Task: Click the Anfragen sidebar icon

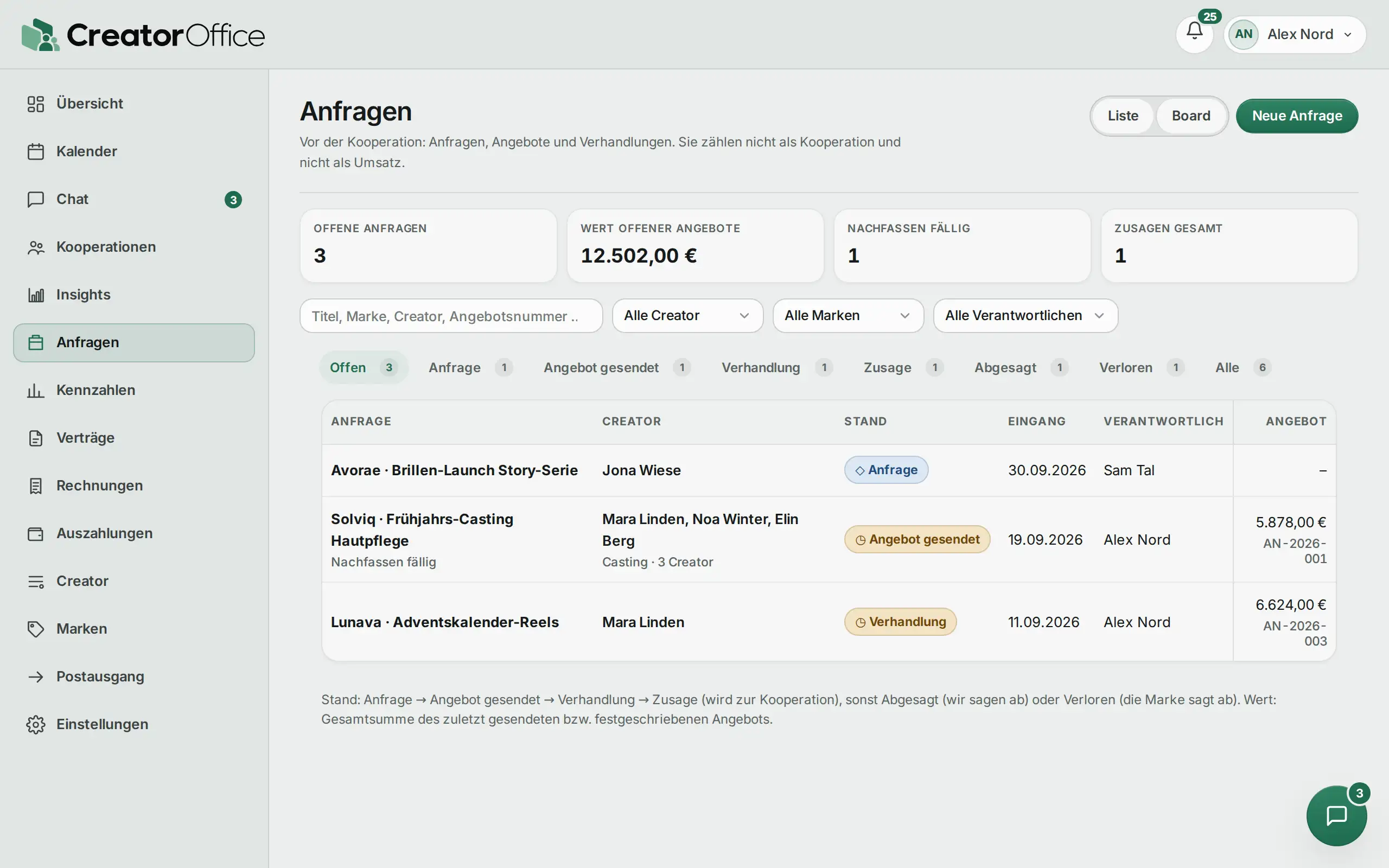Action: tap(36, 343)
